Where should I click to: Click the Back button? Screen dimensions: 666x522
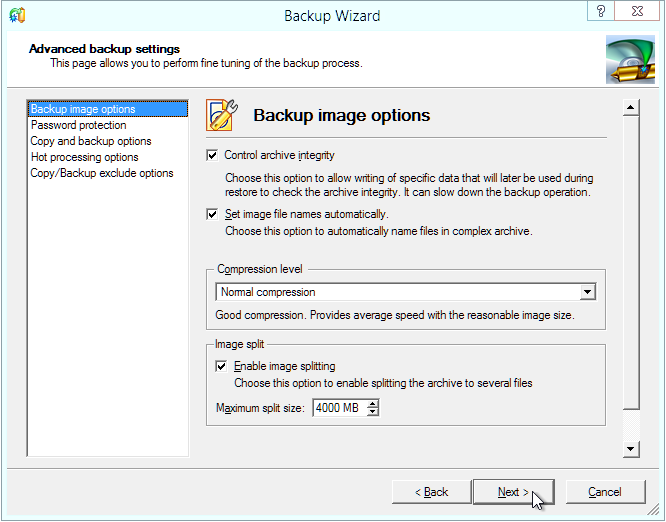(x=432, y=492)
